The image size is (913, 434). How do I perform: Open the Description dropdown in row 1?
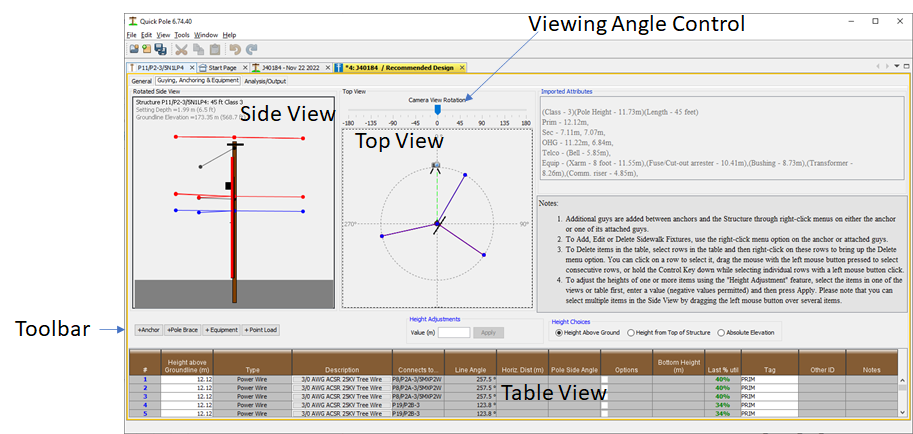[x=342, y=379]
